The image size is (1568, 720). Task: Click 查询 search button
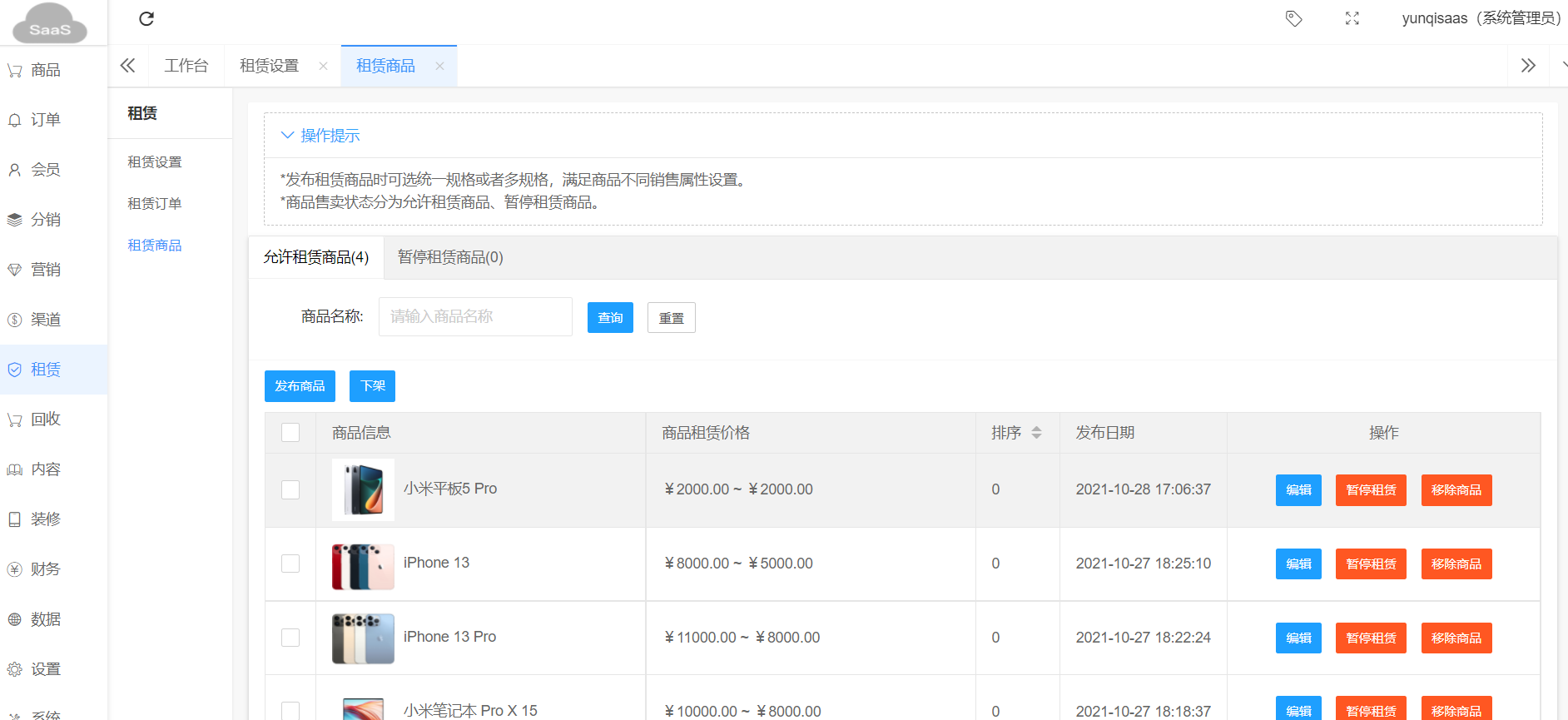point(610,317)
